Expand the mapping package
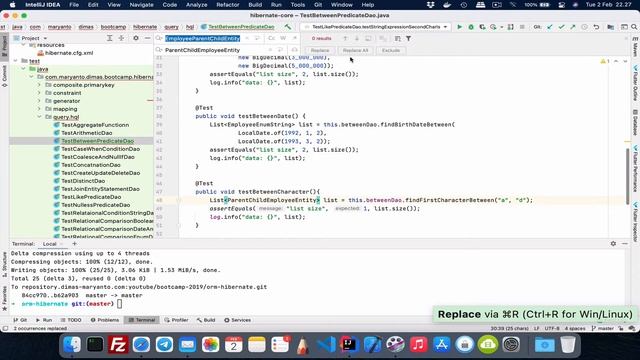Image resolution: width=640 pixels, height=360 pixels. tap(39, 109)
